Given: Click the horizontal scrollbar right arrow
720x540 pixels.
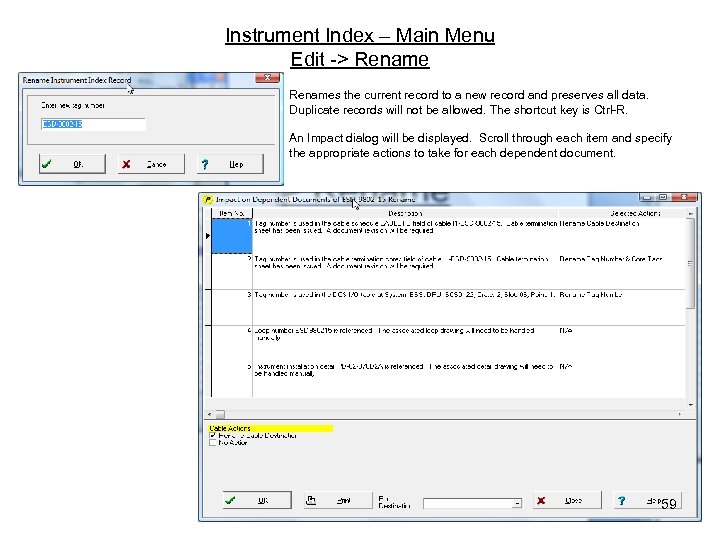Looking at the screenshot, I should (680, 414).
